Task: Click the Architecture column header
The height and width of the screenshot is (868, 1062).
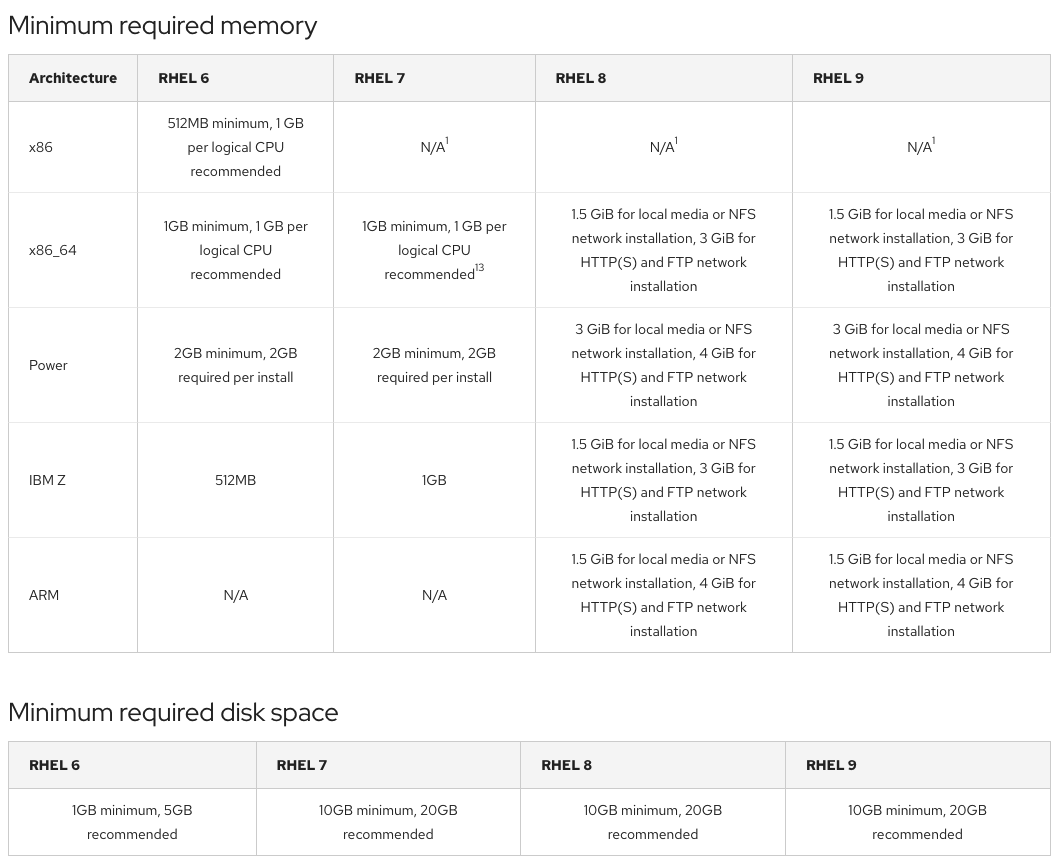Action: click(73, 78)
